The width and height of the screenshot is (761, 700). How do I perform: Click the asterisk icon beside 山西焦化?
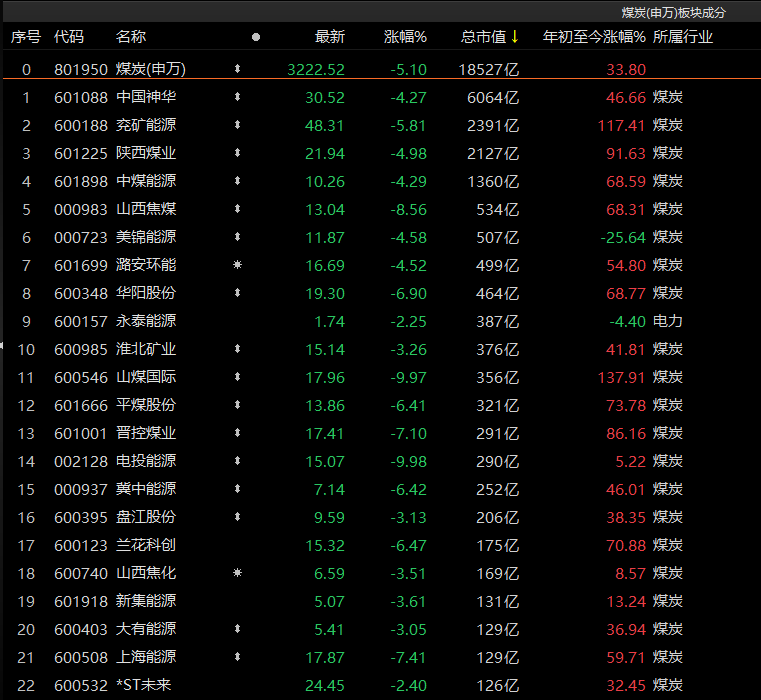tap(237, 574)
